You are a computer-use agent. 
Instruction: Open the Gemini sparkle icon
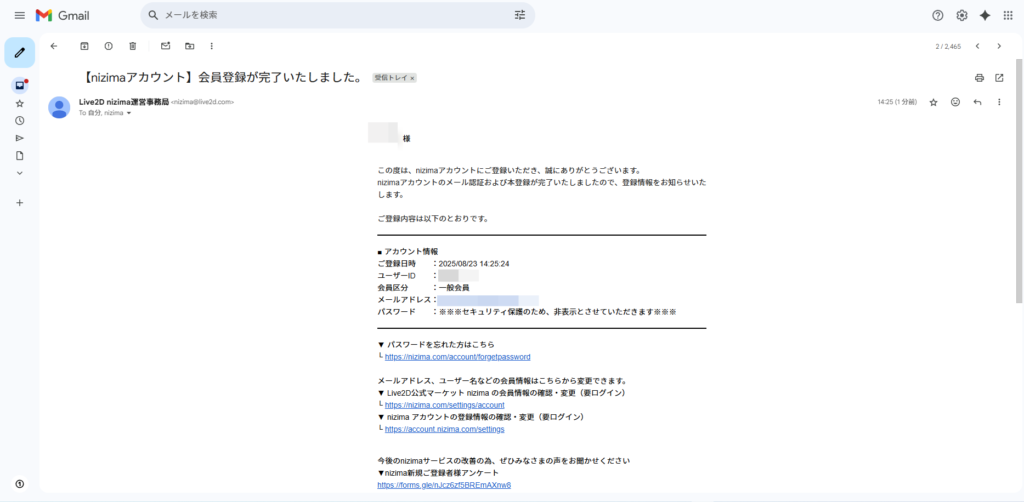coord(985,16)
